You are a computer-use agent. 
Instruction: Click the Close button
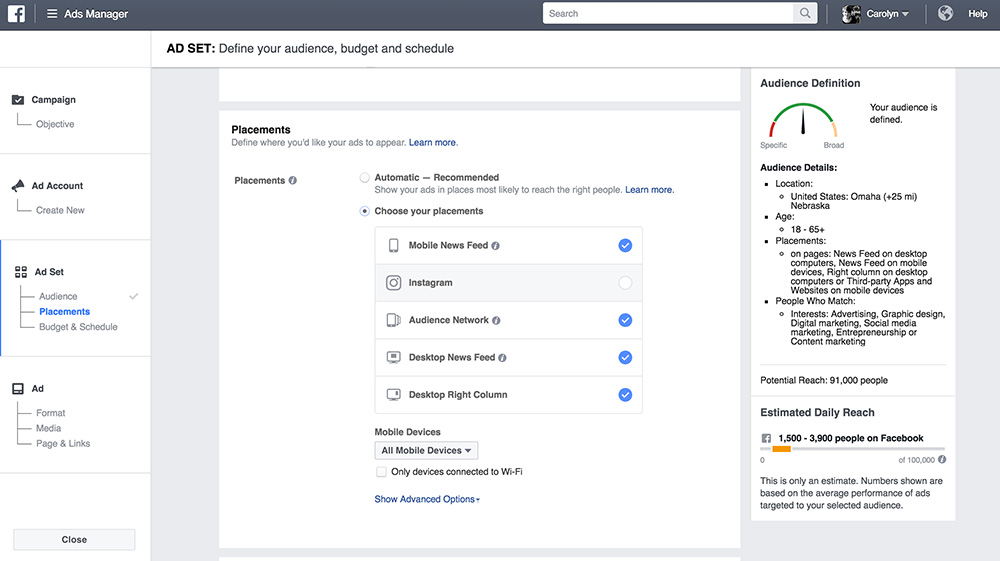pyautogui.click(x=74, y=539)
